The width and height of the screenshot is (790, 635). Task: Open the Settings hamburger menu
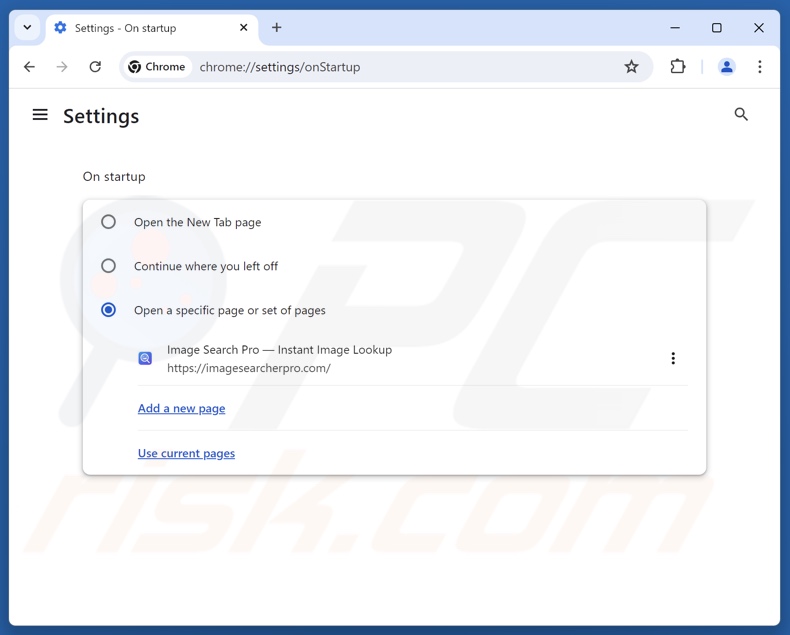[40, 115]
